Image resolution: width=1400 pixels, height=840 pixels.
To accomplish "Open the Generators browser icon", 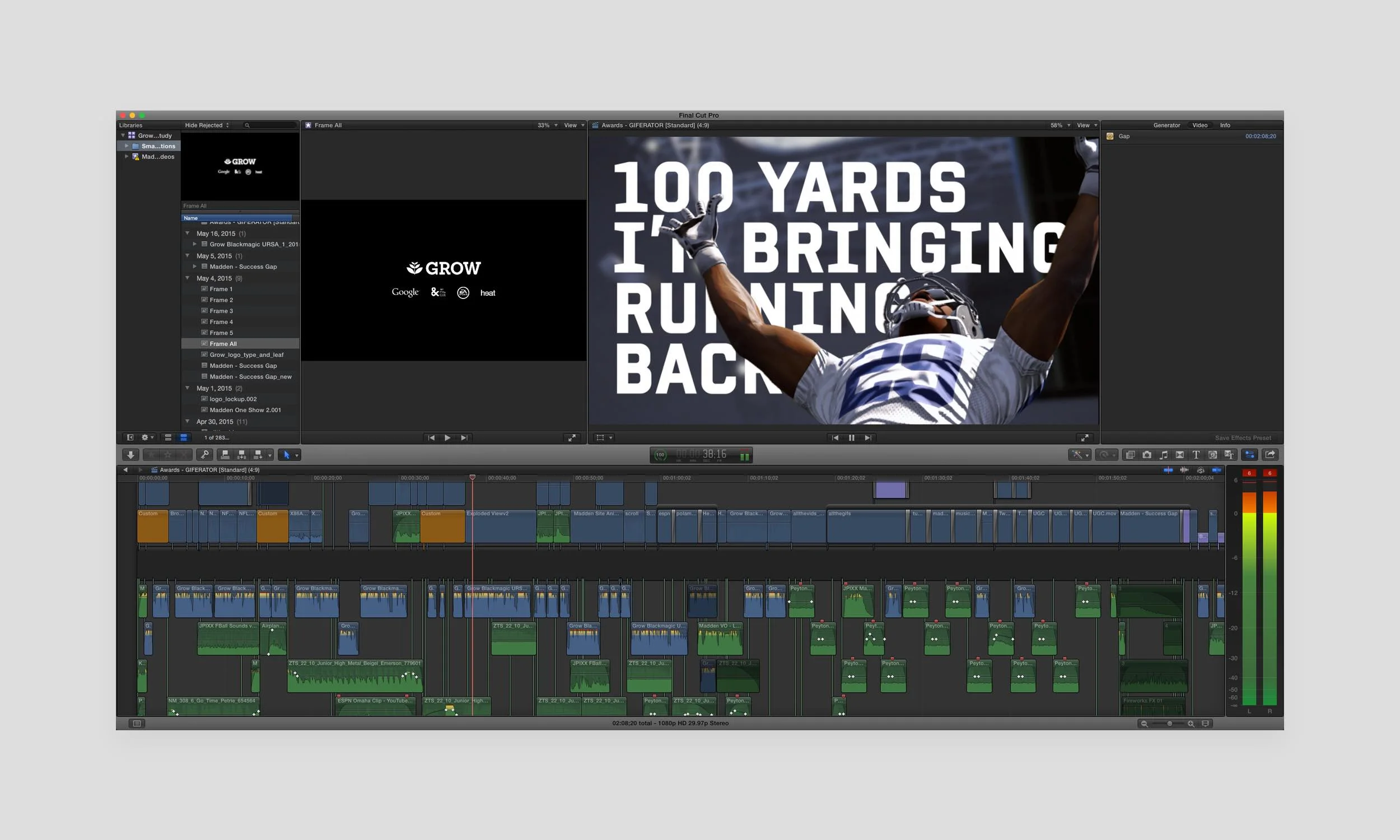I will coord(1213,455).
